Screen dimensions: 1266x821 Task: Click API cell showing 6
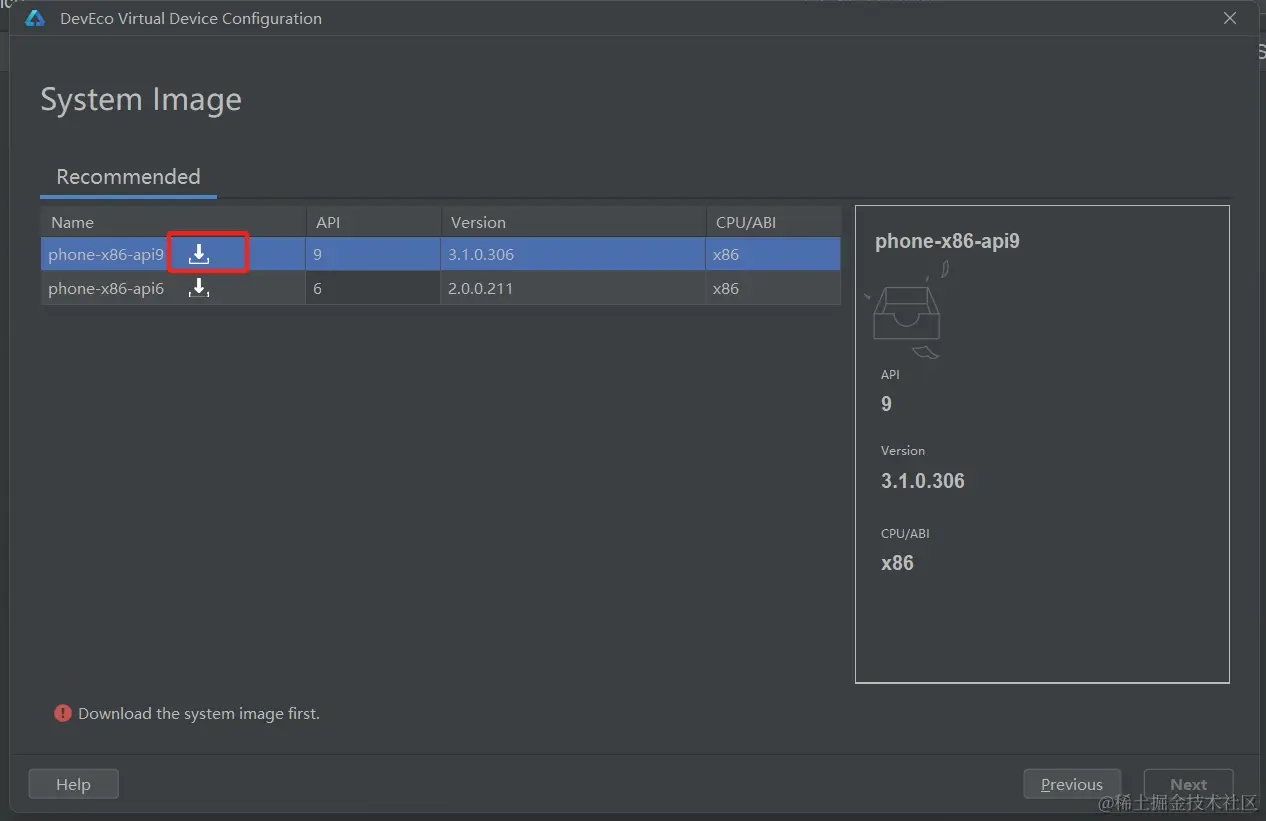(373, 288)
